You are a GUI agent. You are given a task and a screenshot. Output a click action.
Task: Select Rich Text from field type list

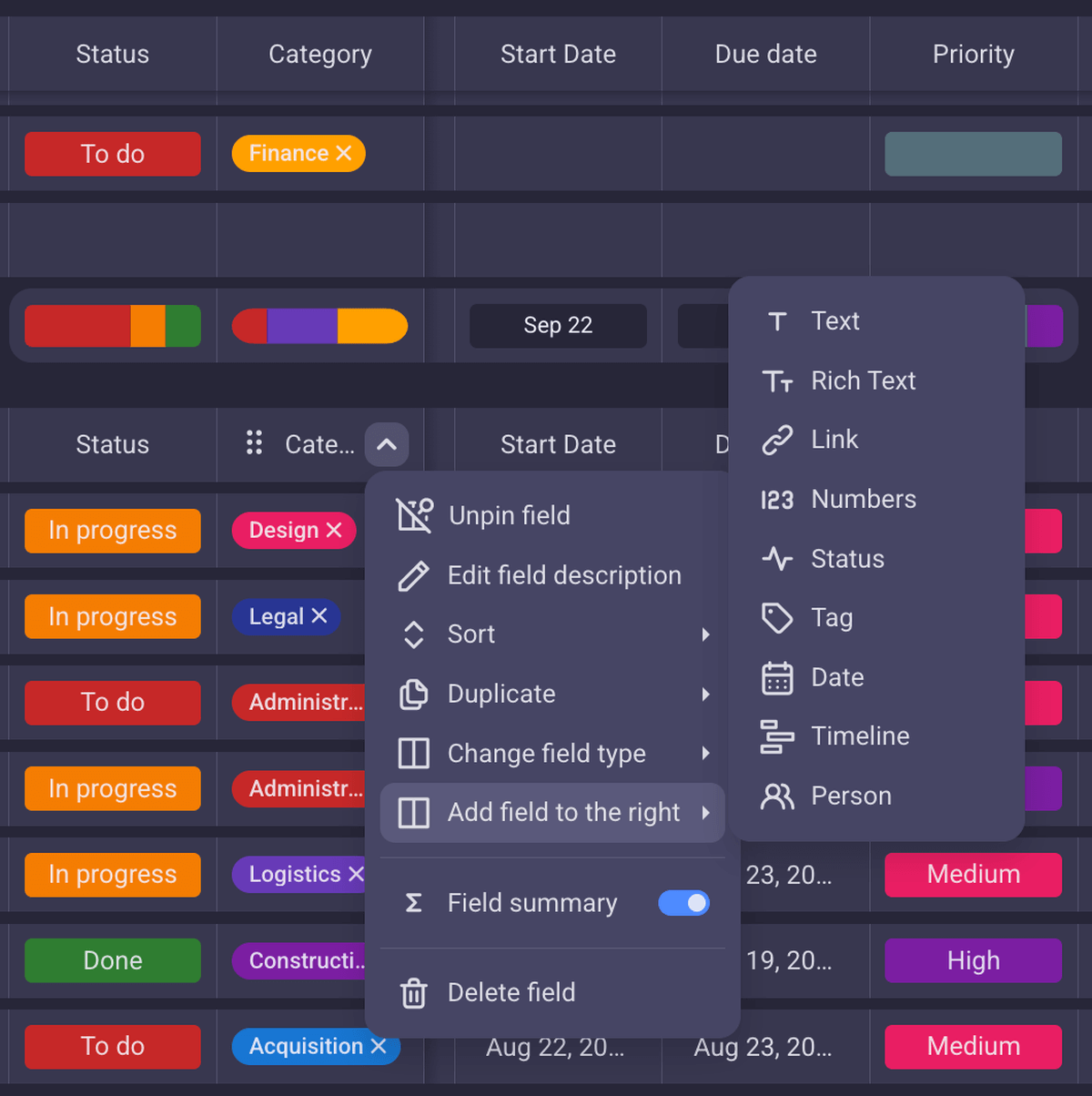click(863, 381)
